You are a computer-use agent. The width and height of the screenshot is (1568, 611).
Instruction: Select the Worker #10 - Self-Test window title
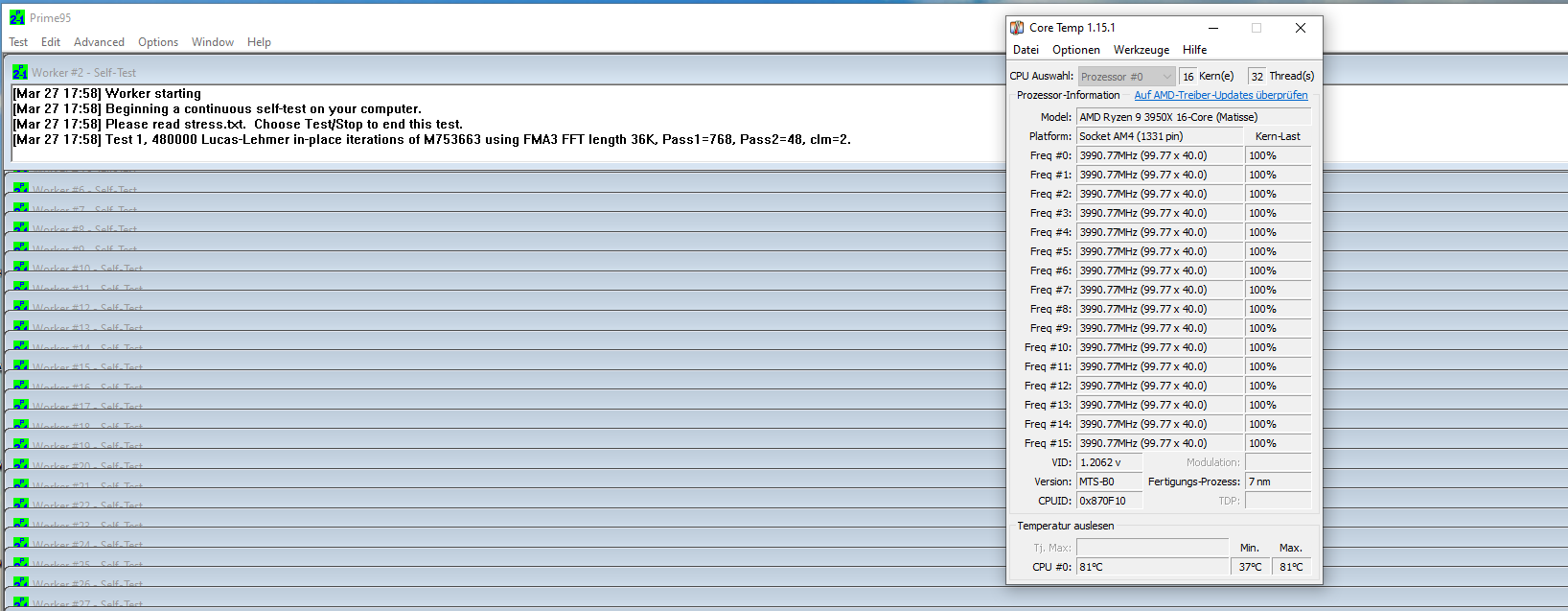(87, 270)
